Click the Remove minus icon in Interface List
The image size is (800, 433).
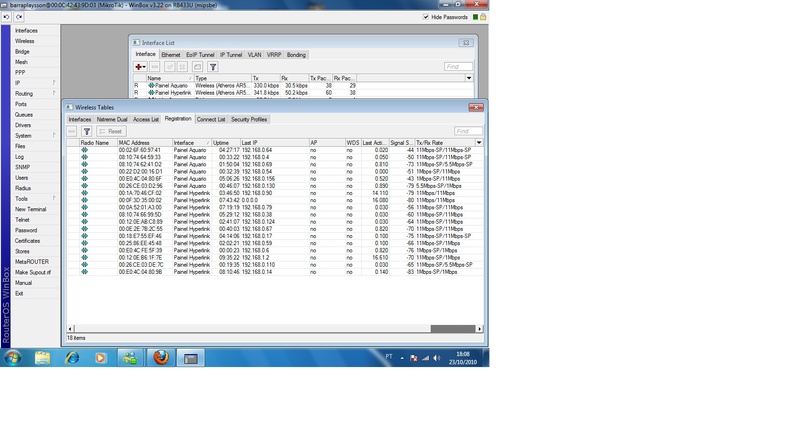coord(155,67)
